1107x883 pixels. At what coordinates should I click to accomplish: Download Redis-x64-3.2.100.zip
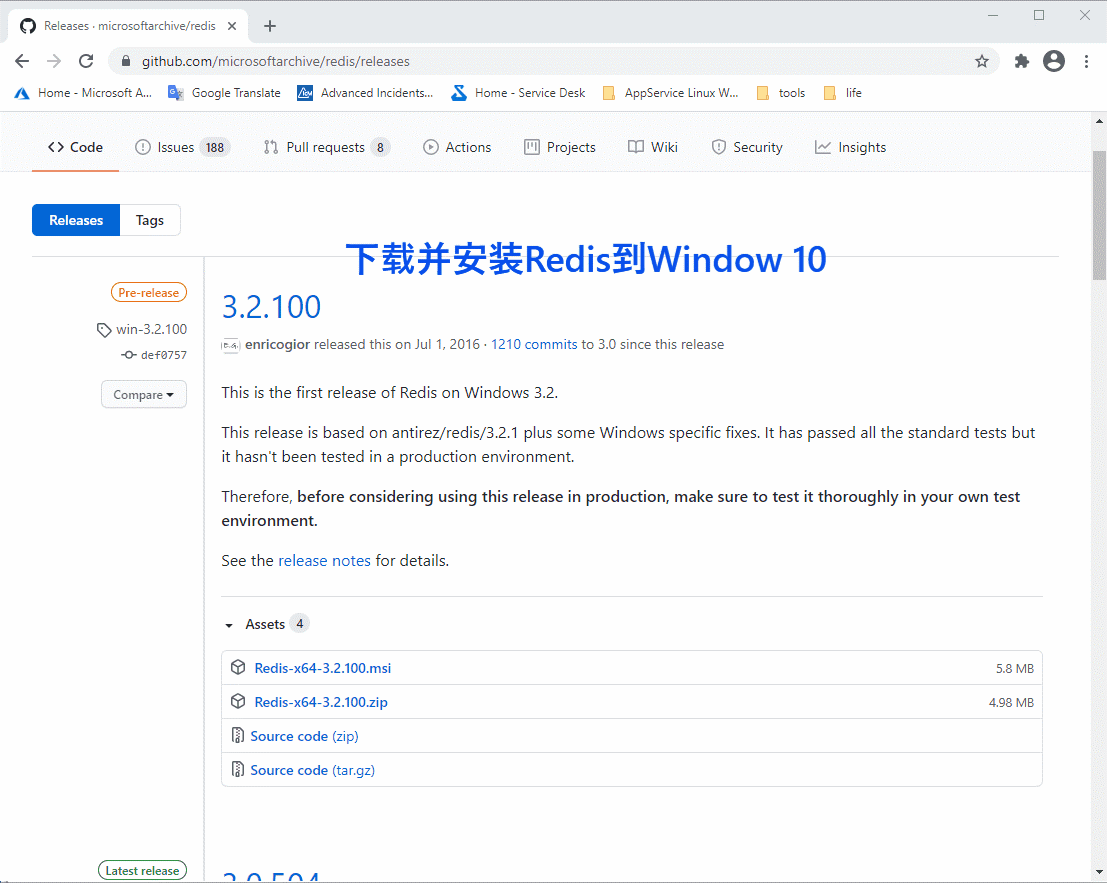pyautogui.click(x=321, y=702)
